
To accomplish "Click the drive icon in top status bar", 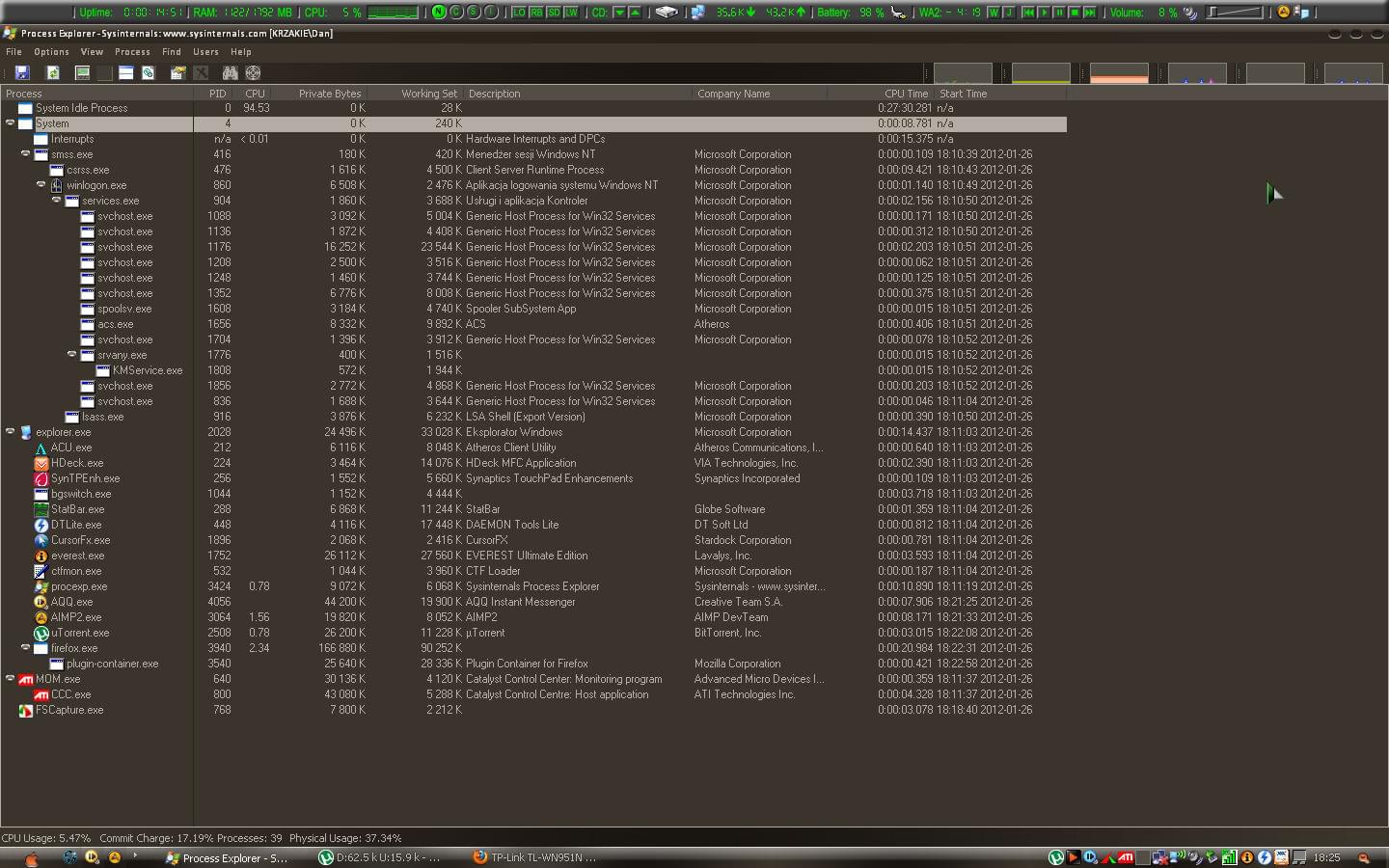I will (666, 13).
